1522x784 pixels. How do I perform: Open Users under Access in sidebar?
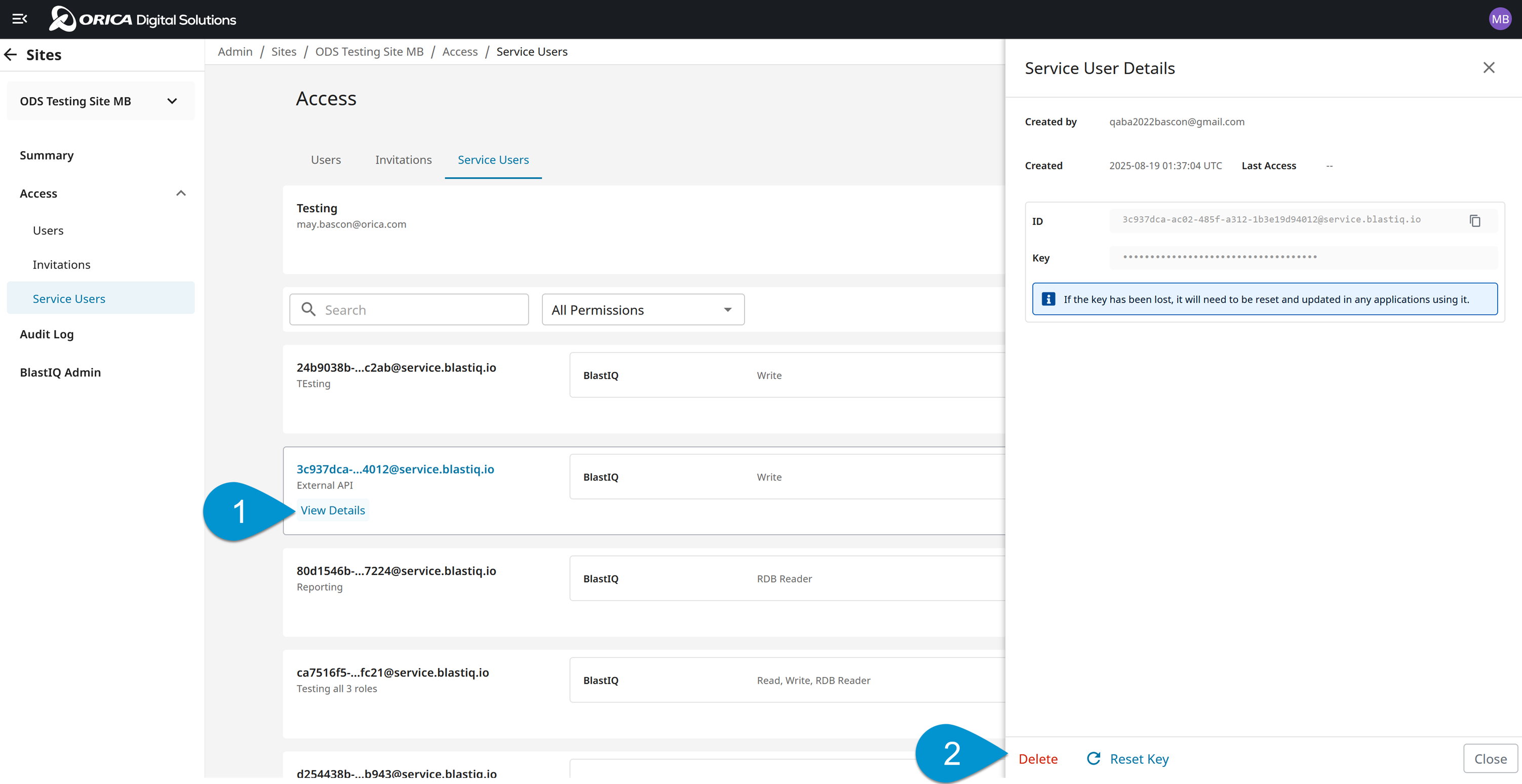point(48,230)
